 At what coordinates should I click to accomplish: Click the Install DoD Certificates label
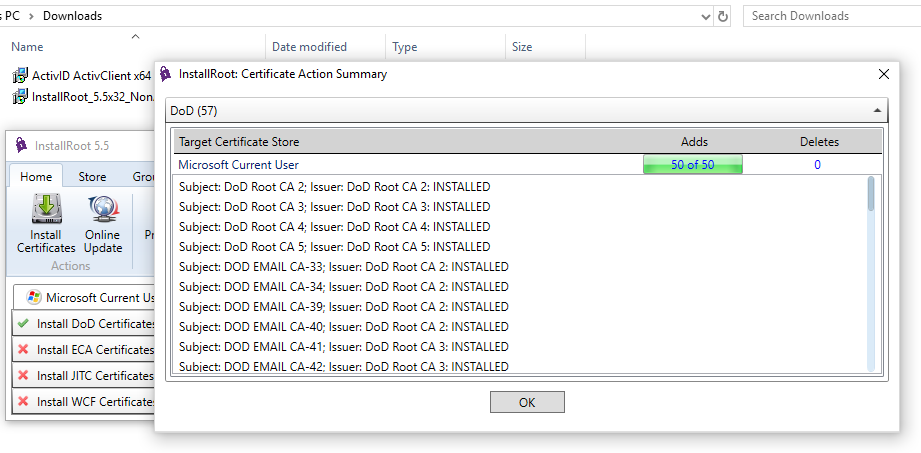96,324
